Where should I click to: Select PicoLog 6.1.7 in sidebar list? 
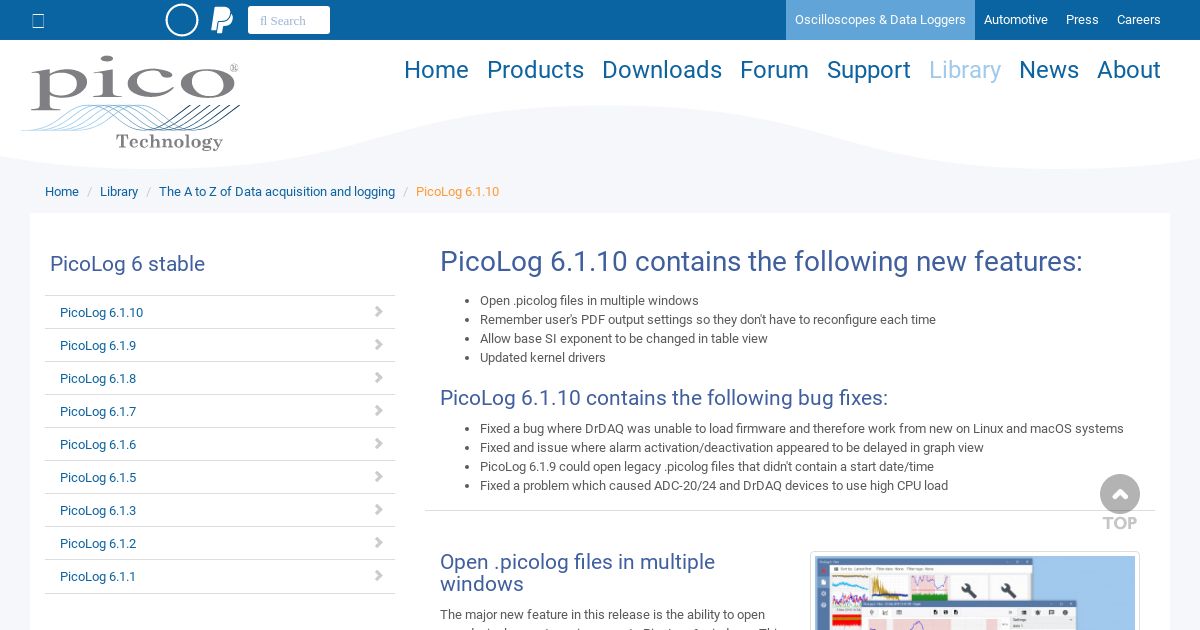click(220, 411)
